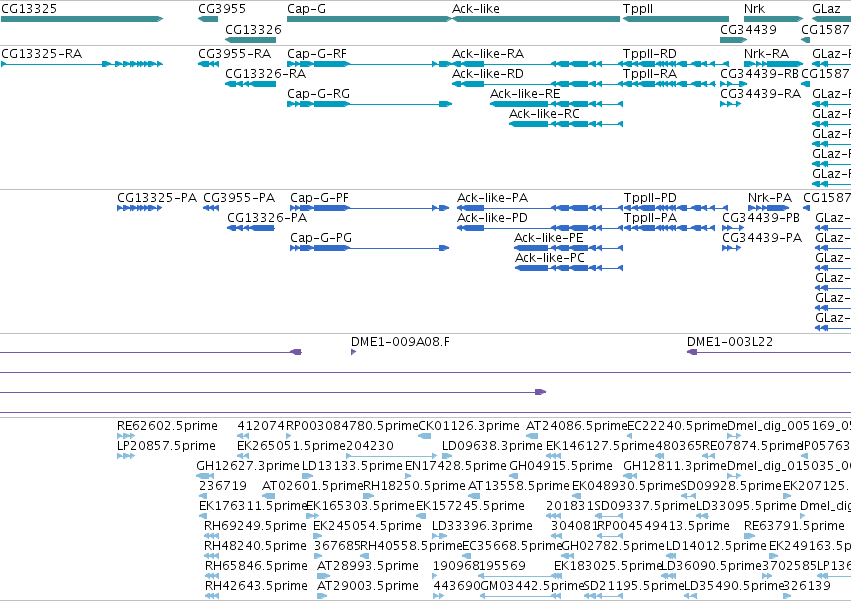The width and height of the screenshot is (851, 601).
Task: Select the Ack-like-RE transcript label
Action: coord(525,93)
